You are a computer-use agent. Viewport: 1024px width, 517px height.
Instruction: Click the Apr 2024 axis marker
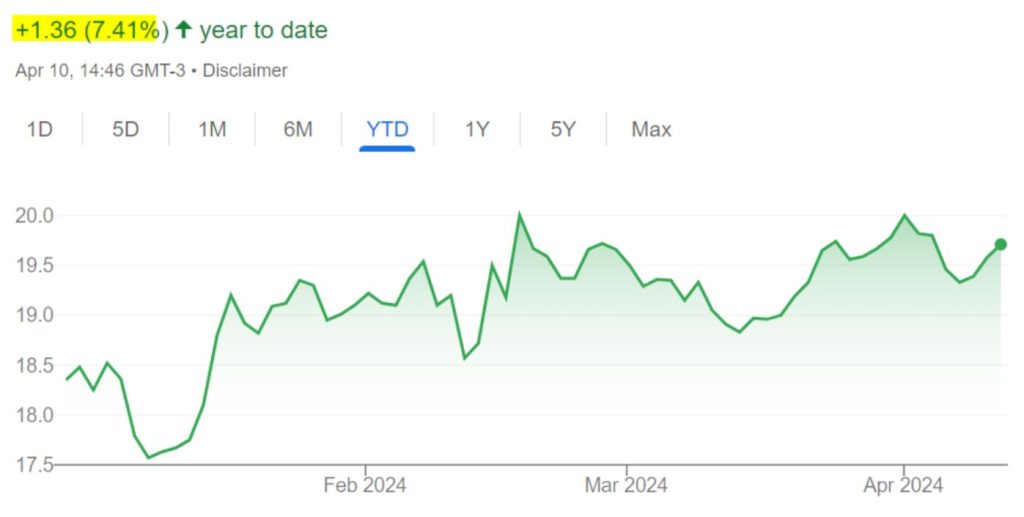point(903,485)
